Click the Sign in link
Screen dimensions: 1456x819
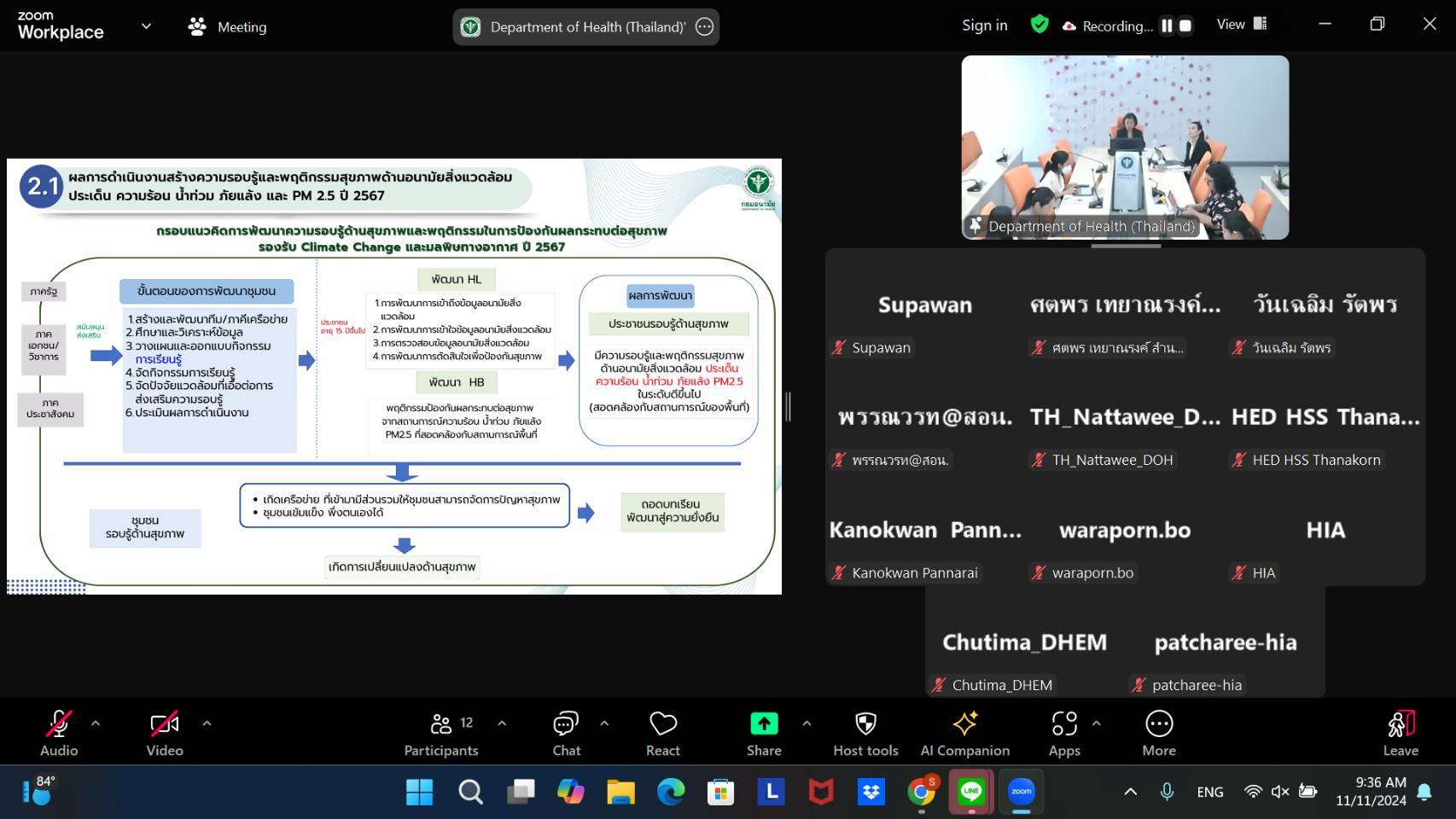984,26
